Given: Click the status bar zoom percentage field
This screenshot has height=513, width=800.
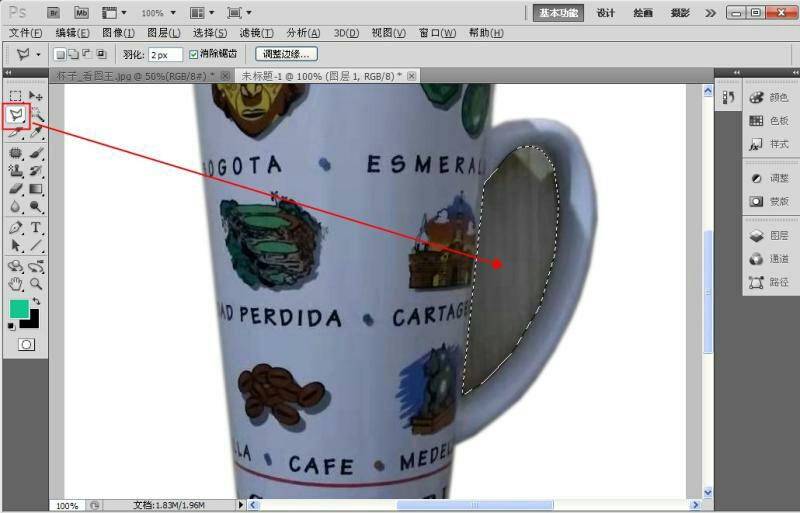Looking at the screenshot, I should pos(67,505).
